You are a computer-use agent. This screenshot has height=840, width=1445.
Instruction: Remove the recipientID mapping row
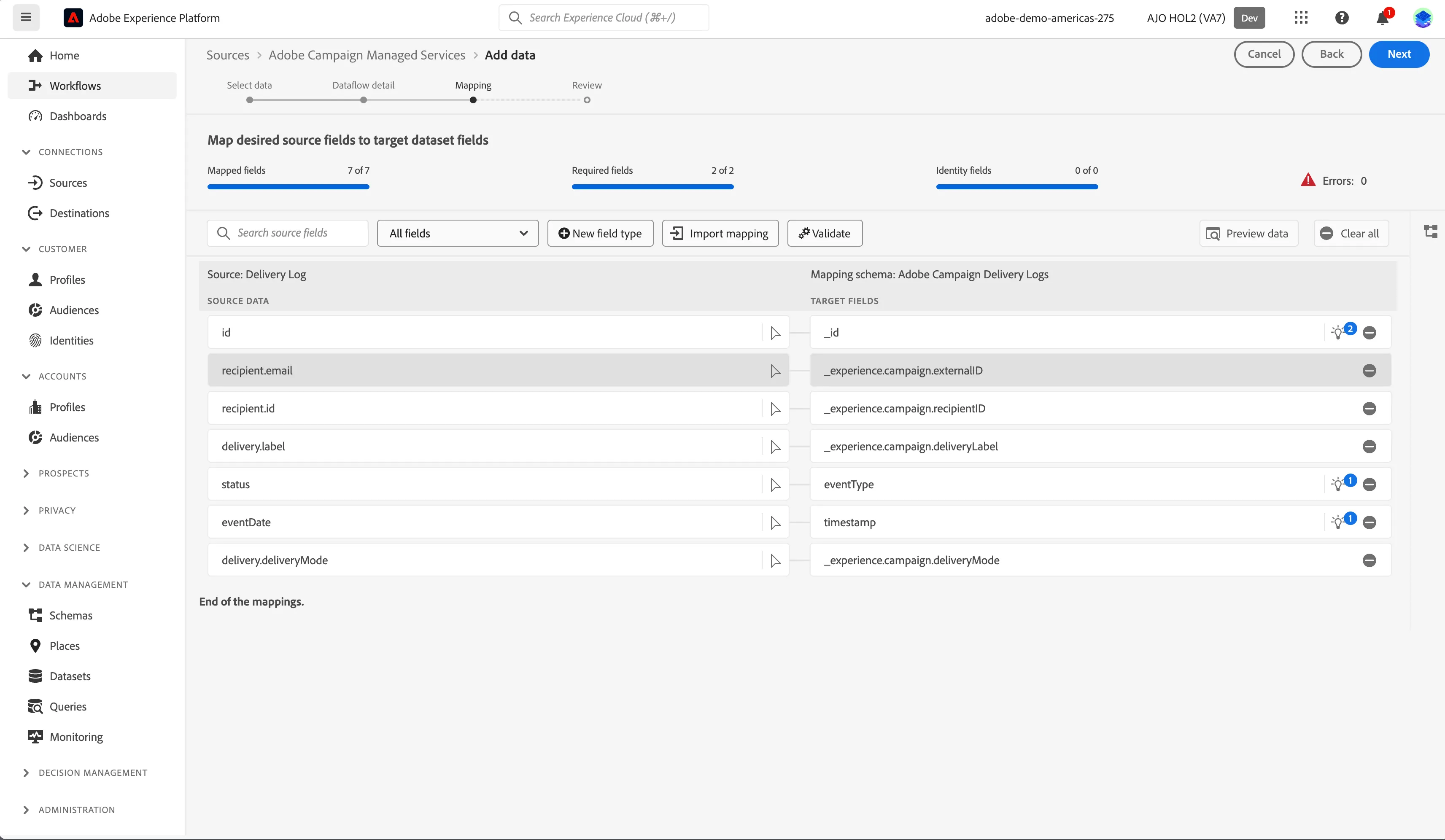(x=1370, y=408)
